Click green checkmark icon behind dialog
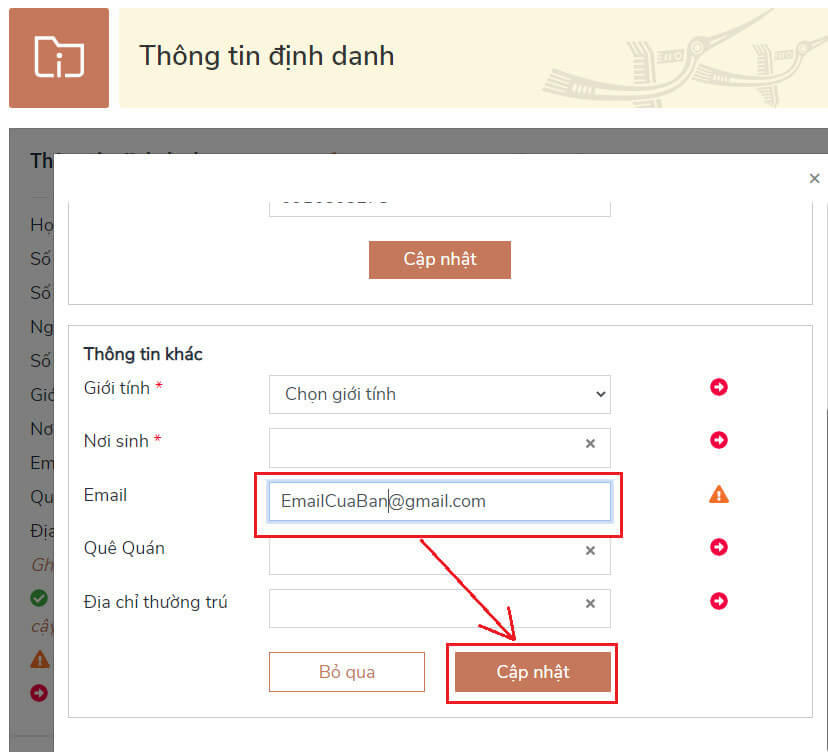 click(39, 598)
